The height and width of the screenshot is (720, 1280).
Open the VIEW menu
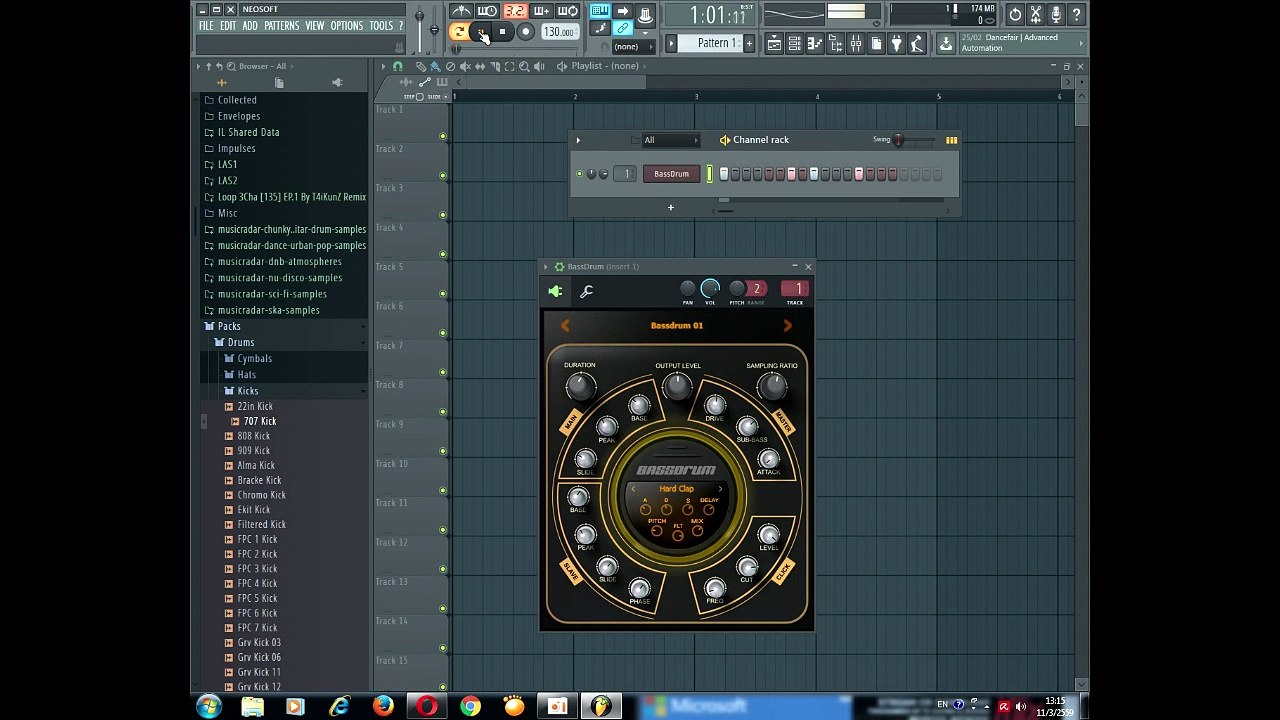[x=315, y=26]
